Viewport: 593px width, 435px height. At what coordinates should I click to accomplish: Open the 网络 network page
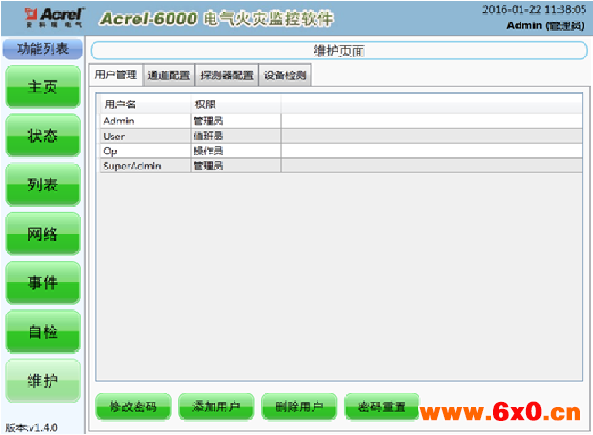[43, 234]
